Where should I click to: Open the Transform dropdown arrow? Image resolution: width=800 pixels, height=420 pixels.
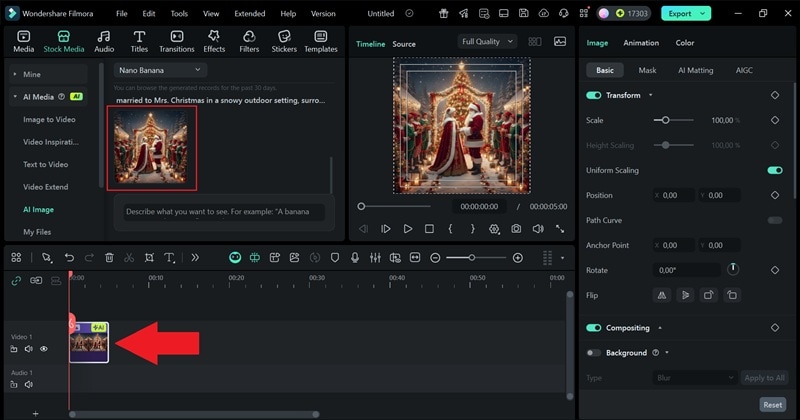coord(651,95)
